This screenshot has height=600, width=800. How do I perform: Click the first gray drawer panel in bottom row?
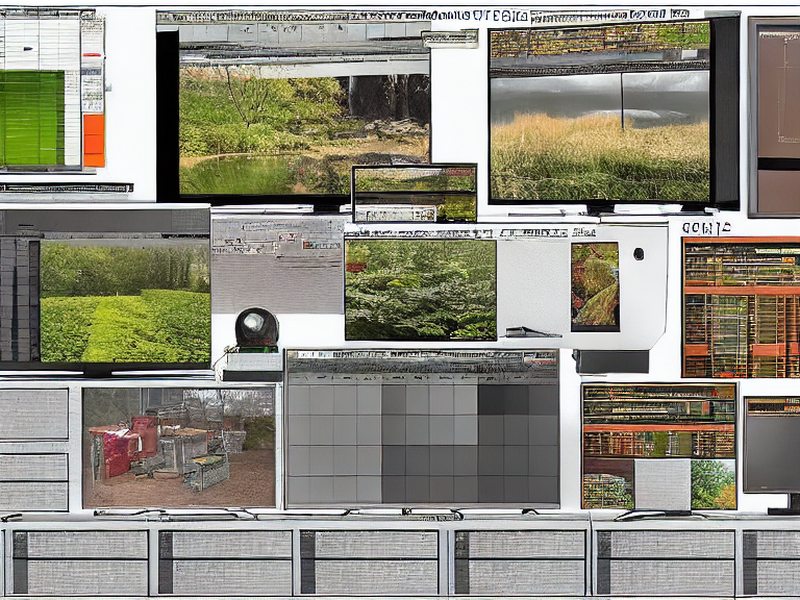tap(81, 562)
